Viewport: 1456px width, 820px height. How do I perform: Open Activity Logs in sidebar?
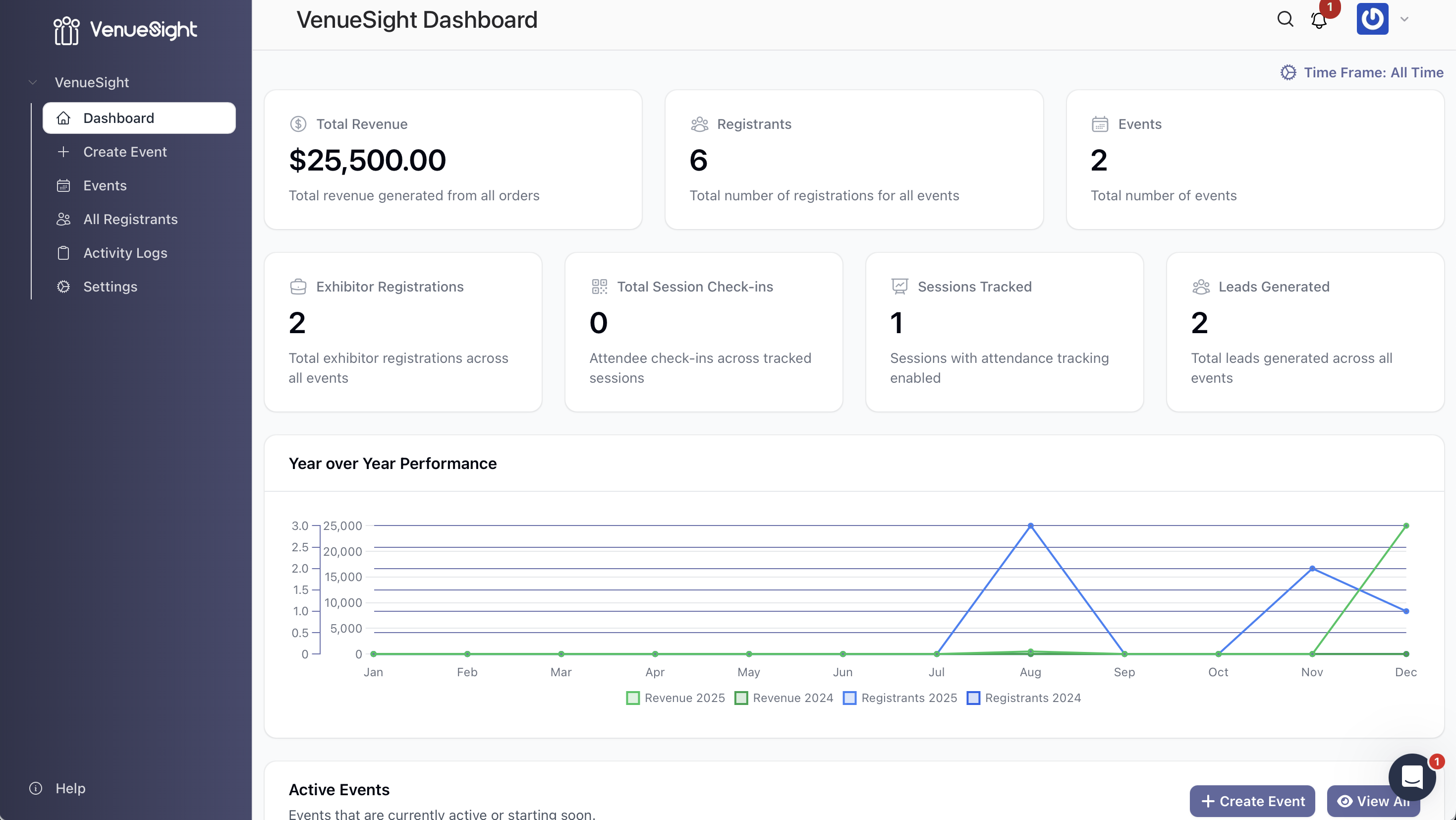point(125,253)
